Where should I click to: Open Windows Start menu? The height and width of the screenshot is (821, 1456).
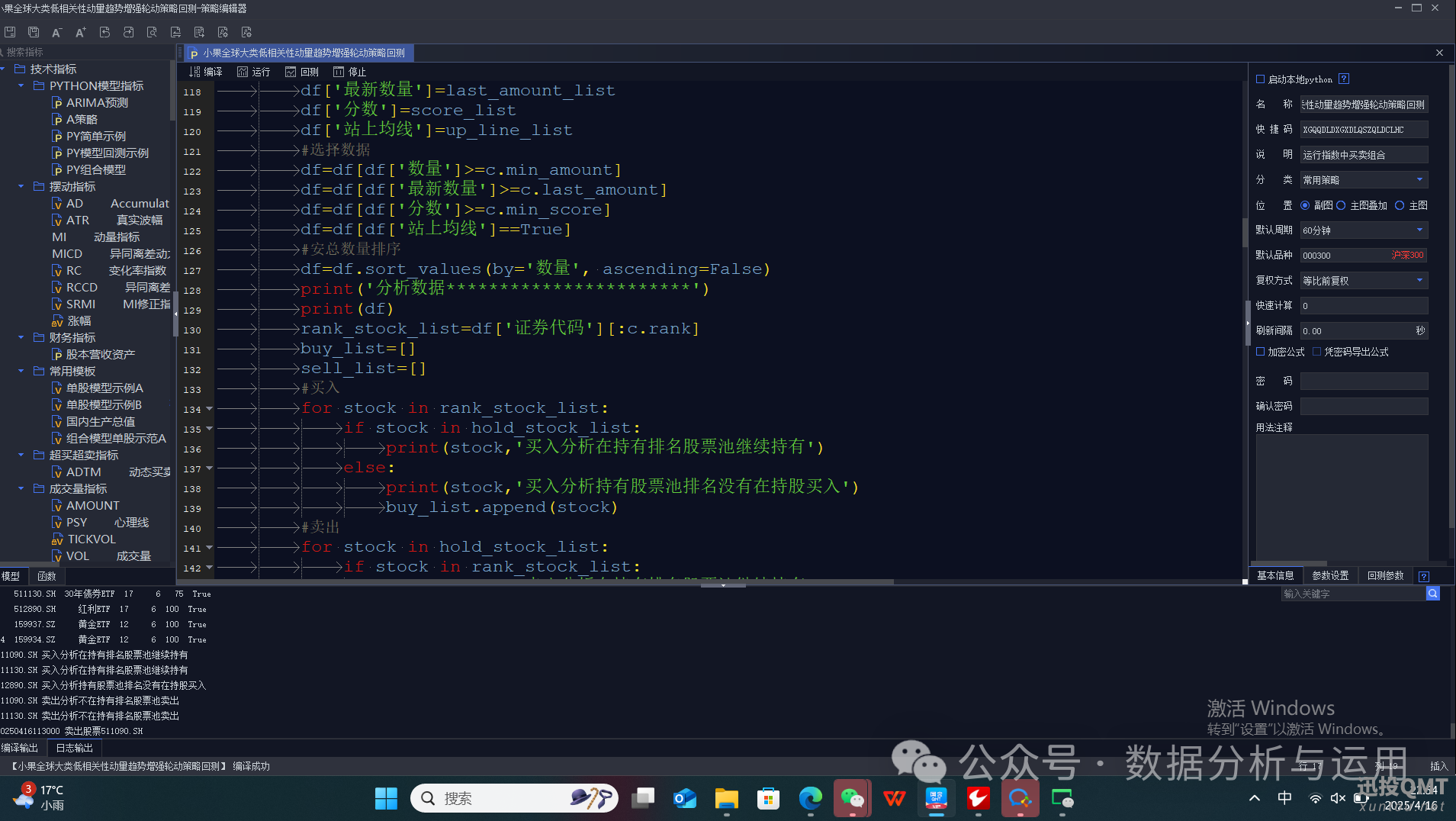[386, 798]
